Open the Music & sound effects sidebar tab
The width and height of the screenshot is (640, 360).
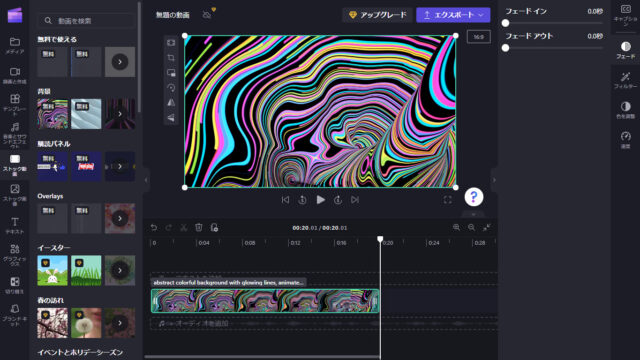tap(15, 135)
